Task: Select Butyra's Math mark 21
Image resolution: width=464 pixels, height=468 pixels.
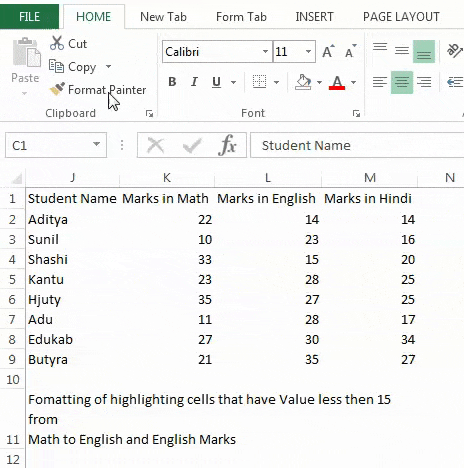Action: tap(167, 359)
